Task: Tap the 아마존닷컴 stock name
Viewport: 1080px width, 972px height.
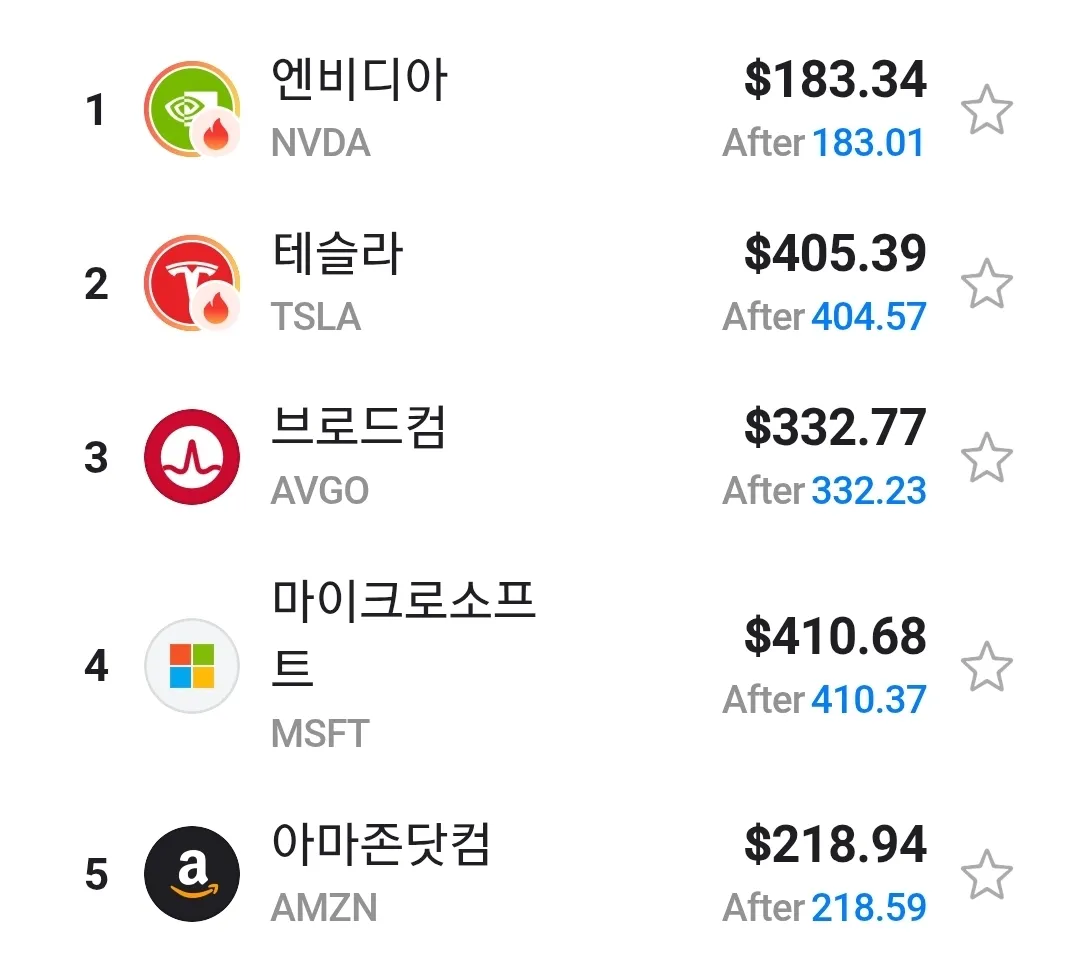Action: click(381, 846)
